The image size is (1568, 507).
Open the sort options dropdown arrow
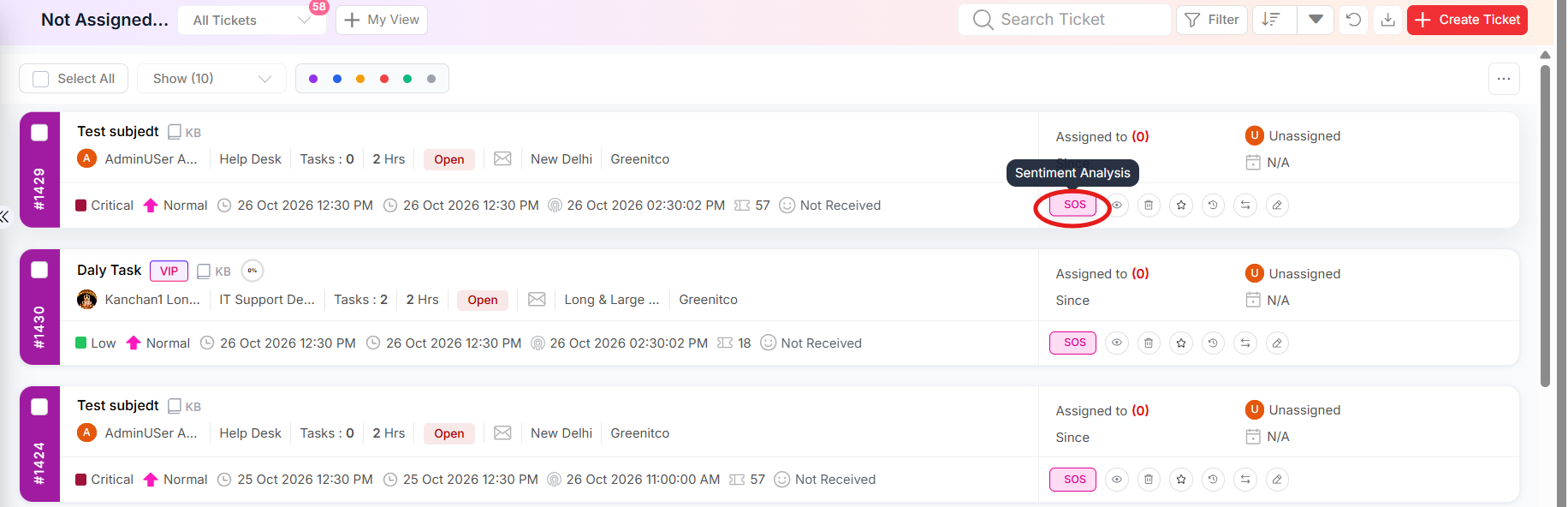click(x=1316, y=20)
